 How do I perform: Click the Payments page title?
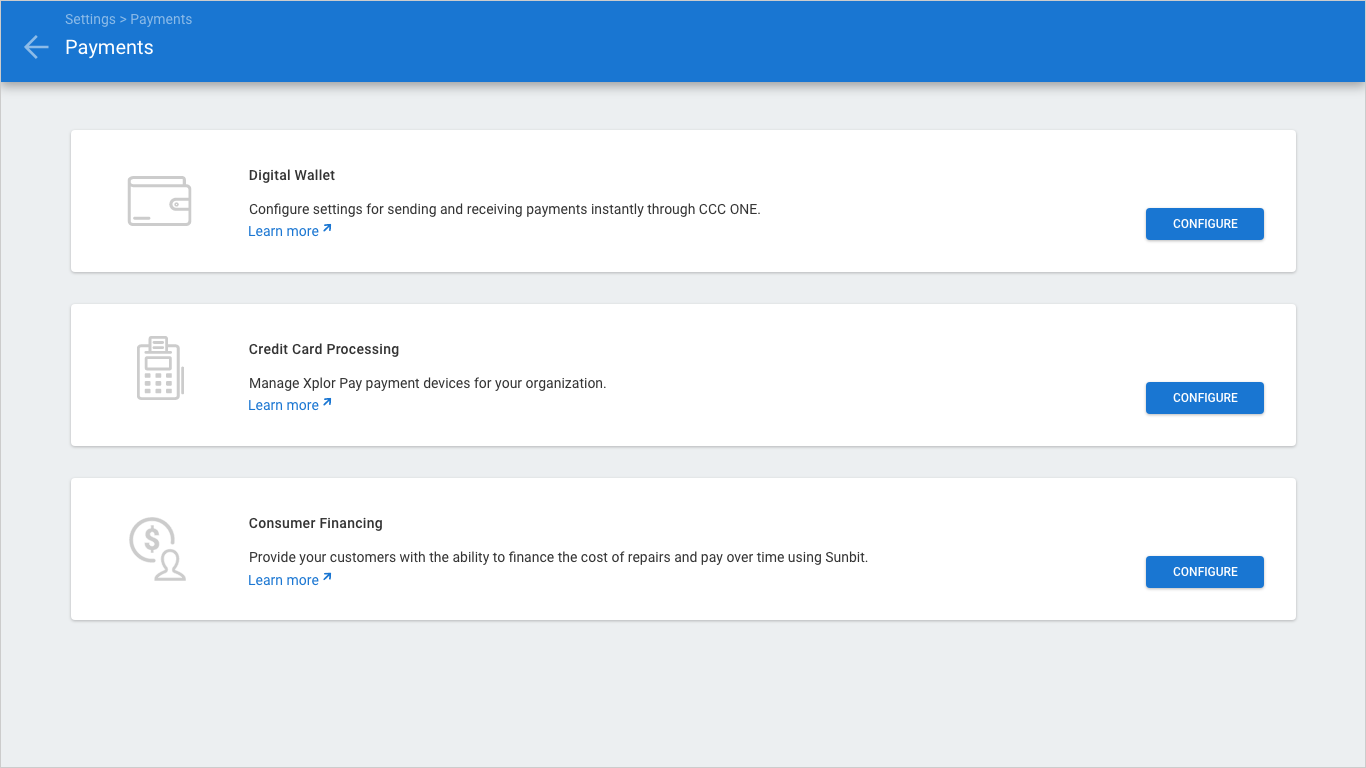click(x=109, y=47)
